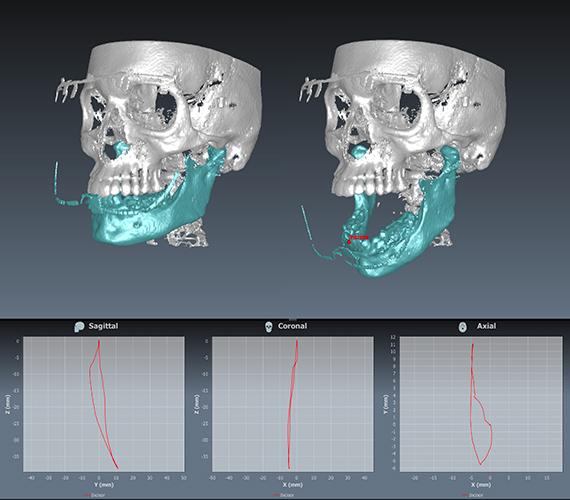Click the Incisor legend marker under Axial plot
Viewport: 570px width, 500px height.
pyautogui.click(x=464, y=495)
